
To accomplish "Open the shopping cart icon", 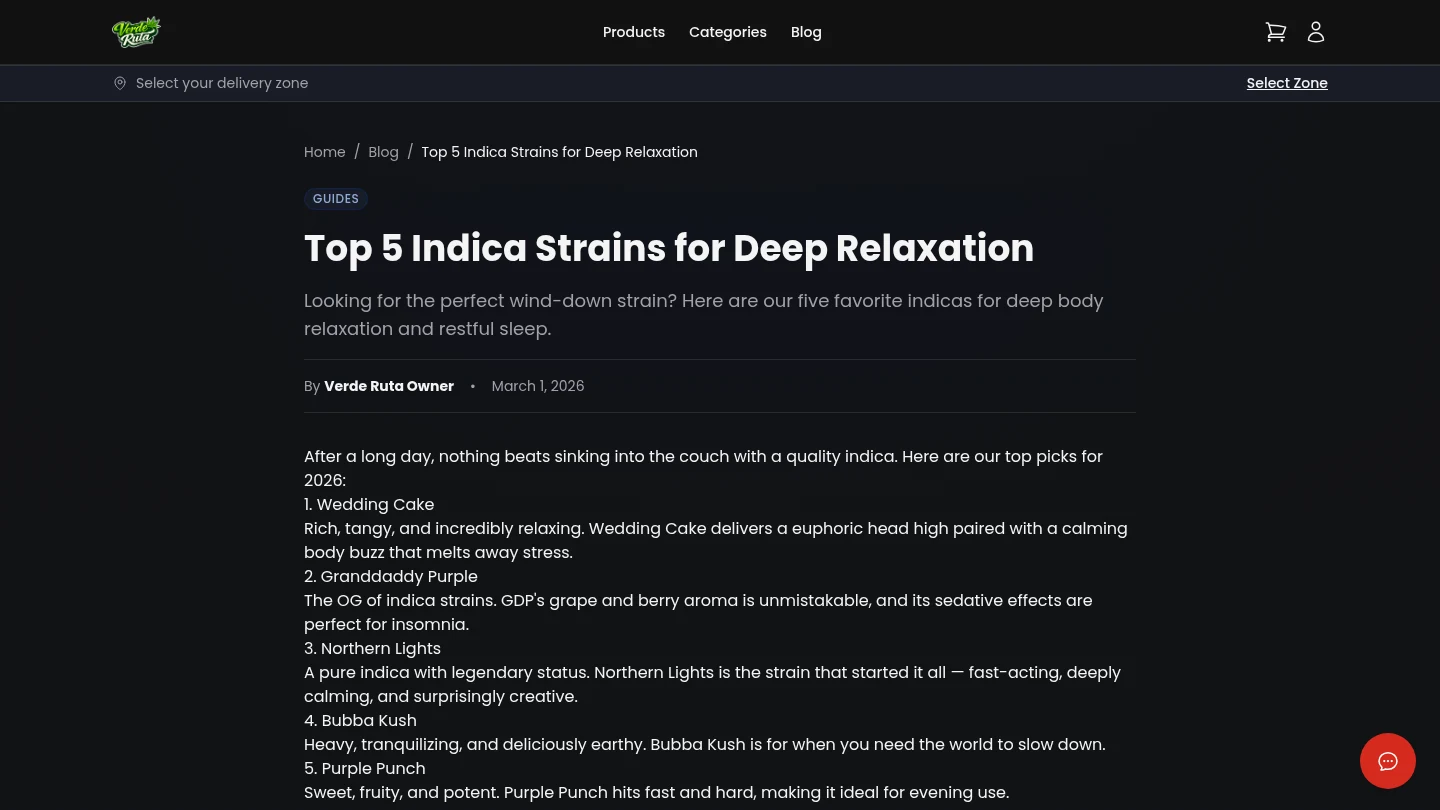I will (1276, 32).
